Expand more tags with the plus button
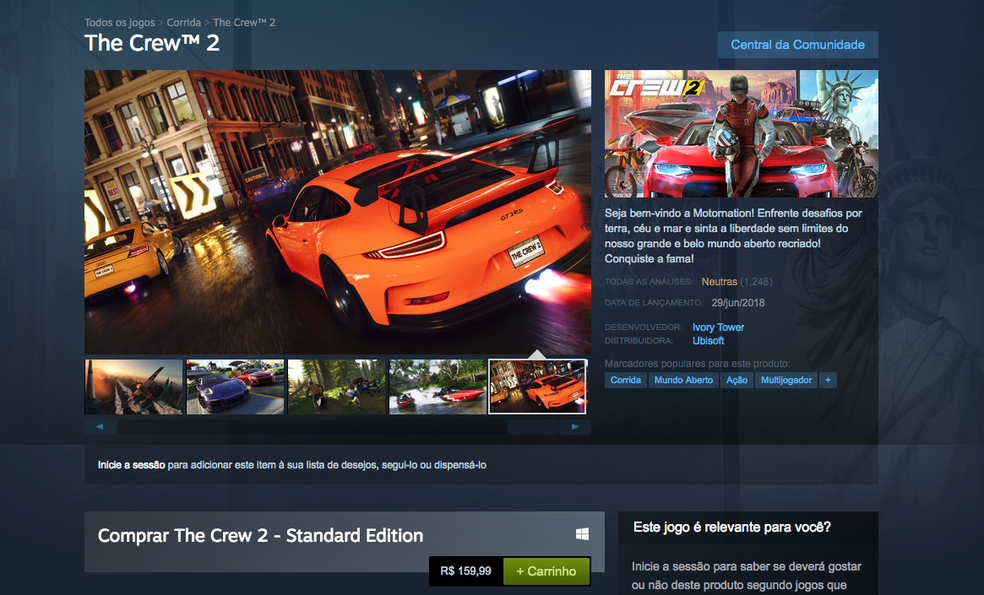 828,380
